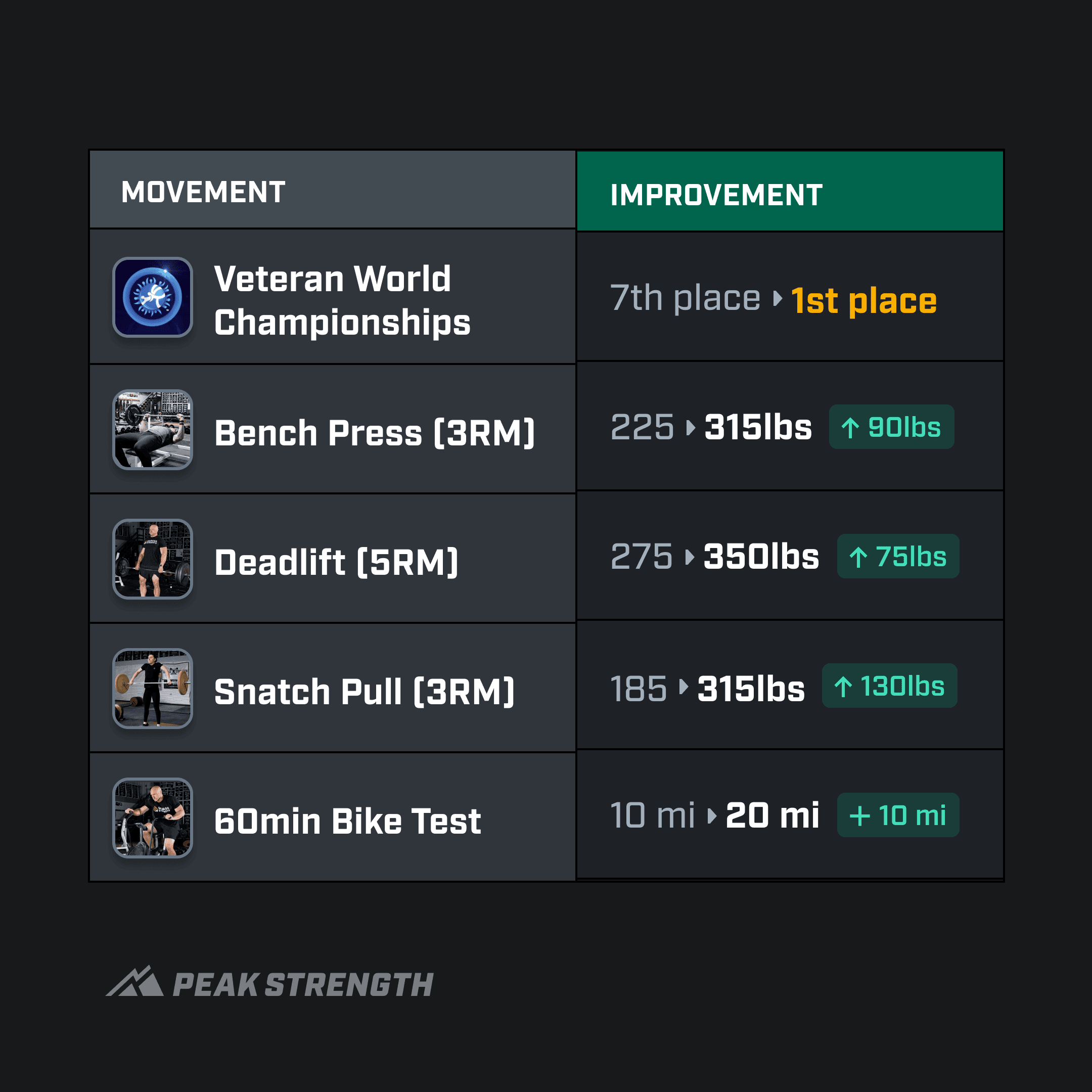Select the Deadlift exercise thumbnail
Viewport: 1092px width, 1092px height.
coord(153,559)
